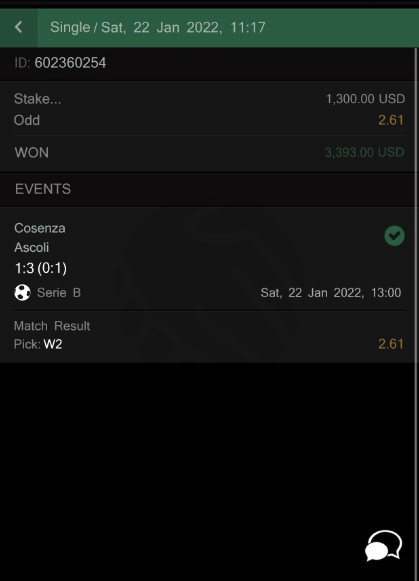Click the Single bet date header title
This screenshot has height=581, width=419.
tap(158, 27)
